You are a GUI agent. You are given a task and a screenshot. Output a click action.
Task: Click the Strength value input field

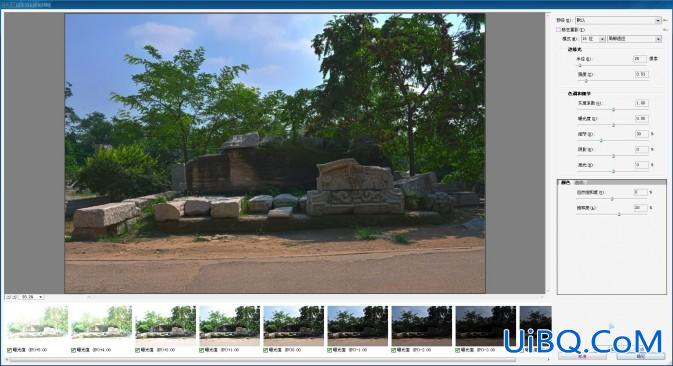641,74
